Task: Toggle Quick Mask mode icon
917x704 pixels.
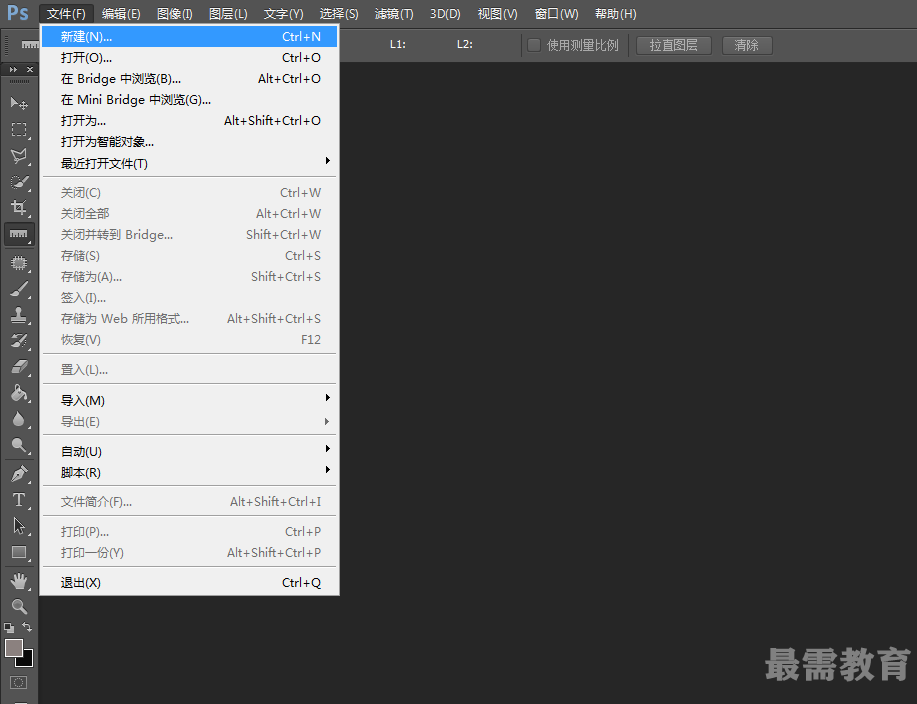Action: tap(18, 682)
